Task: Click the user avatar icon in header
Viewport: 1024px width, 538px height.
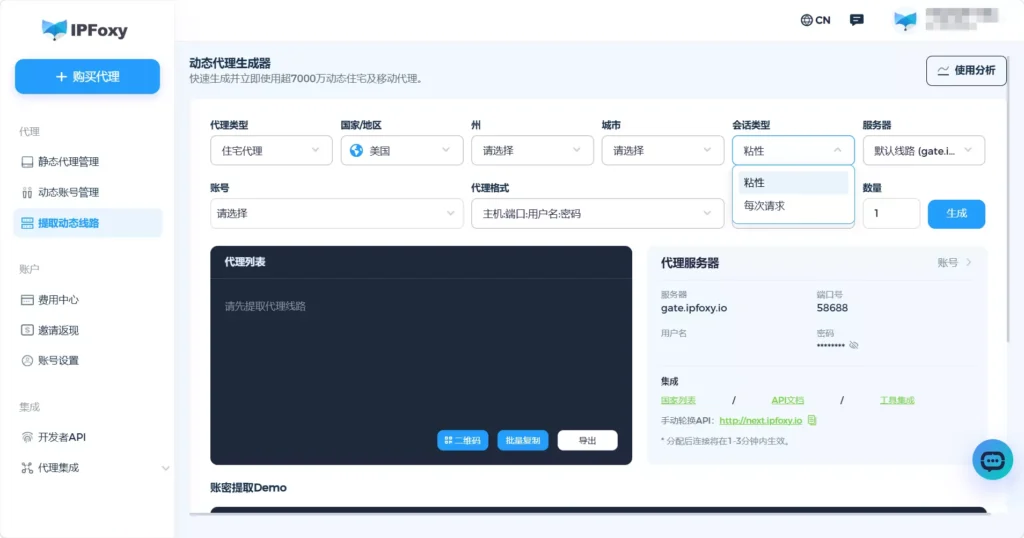Action: click(x=905, y=20)
